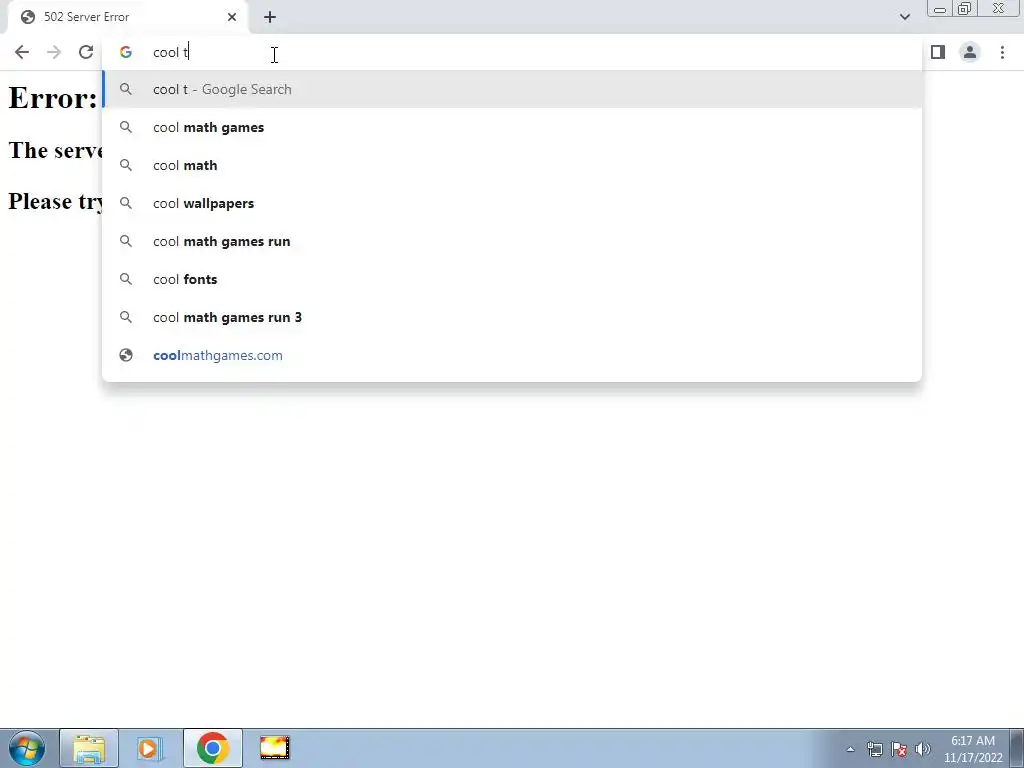
Task: Pick 'cool math games run 3' suggestion
Action: 513,317
